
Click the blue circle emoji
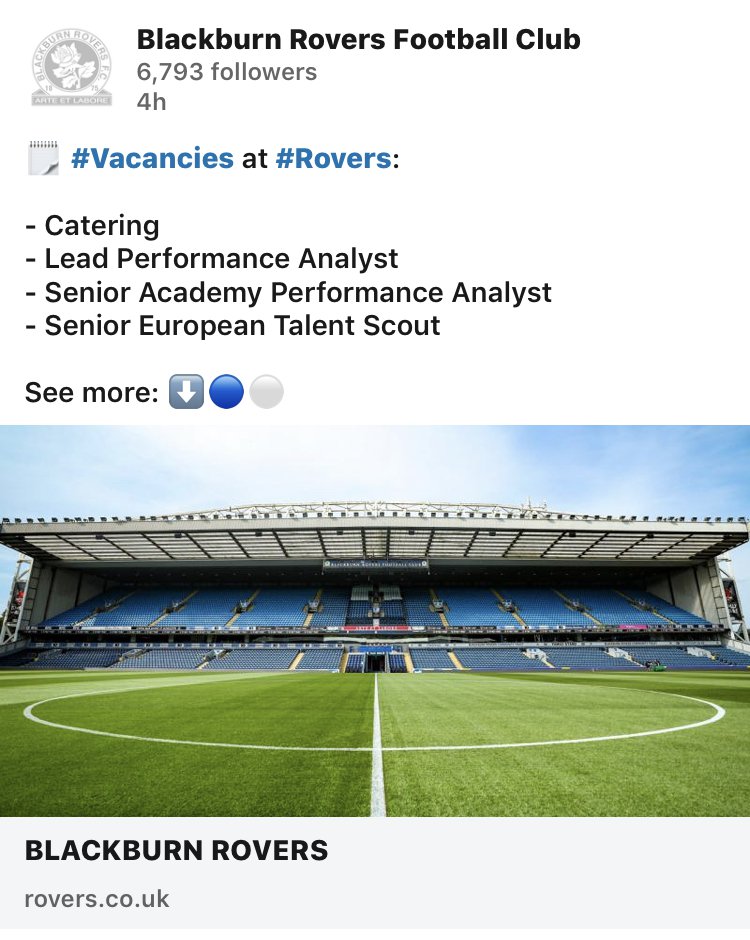click(226, 393)
